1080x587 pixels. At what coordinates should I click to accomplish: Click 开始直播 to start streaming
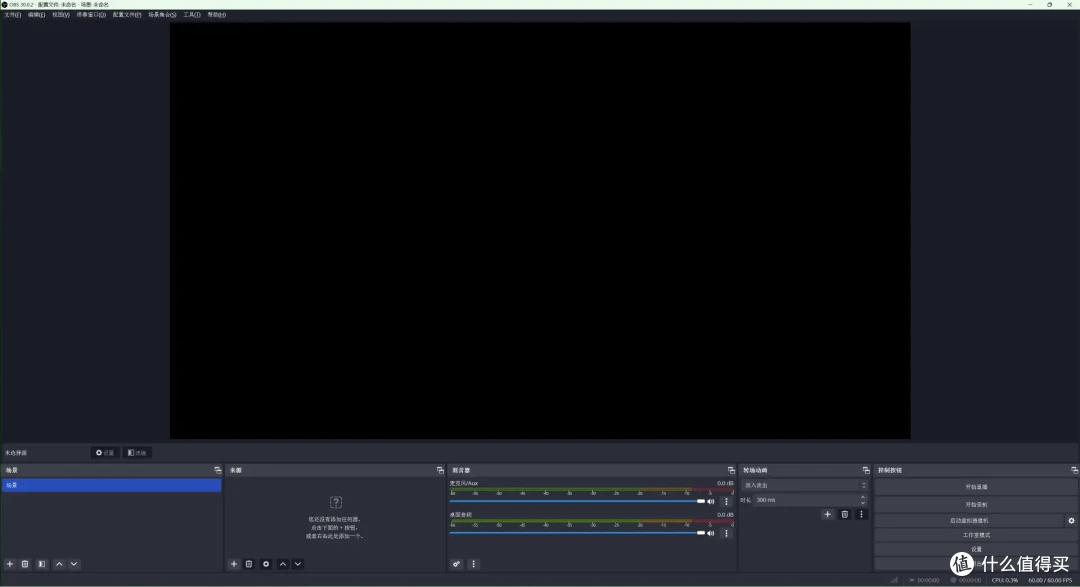[976, 486]
